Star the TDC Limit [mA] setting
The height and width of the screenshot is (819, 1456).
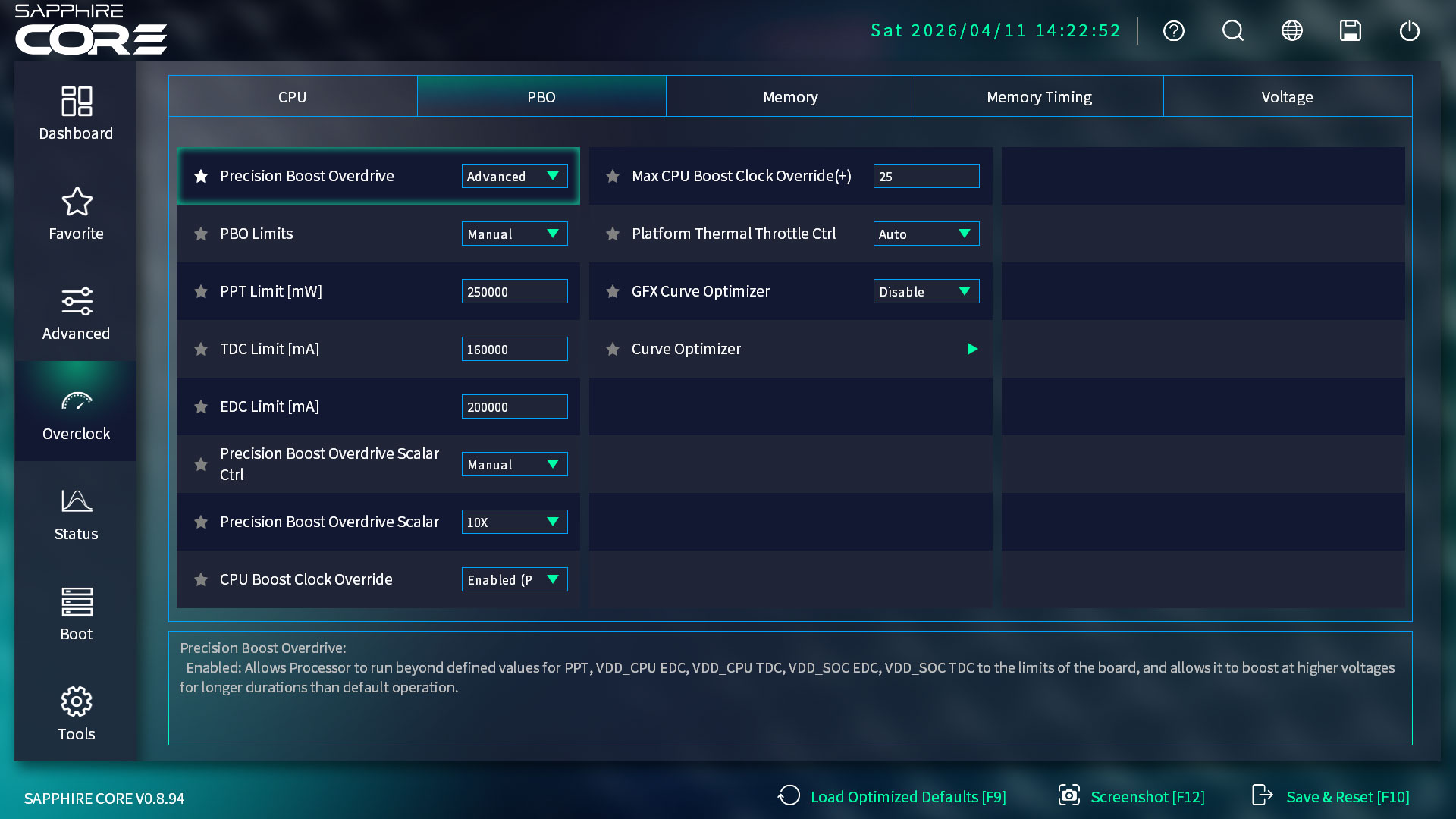201,350
